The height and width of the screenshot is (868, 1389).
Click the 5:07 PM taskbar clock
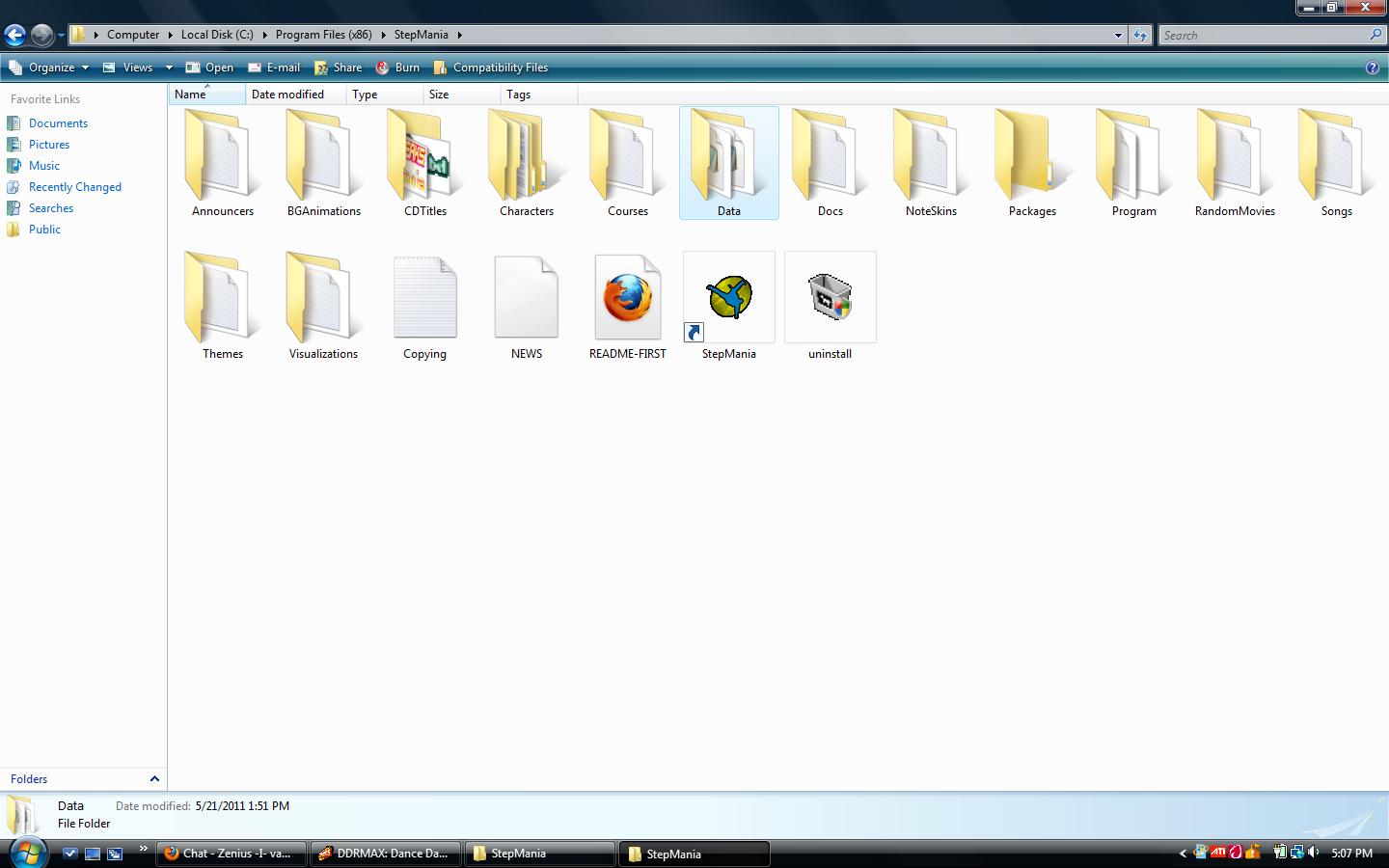tap(1351, 854)
